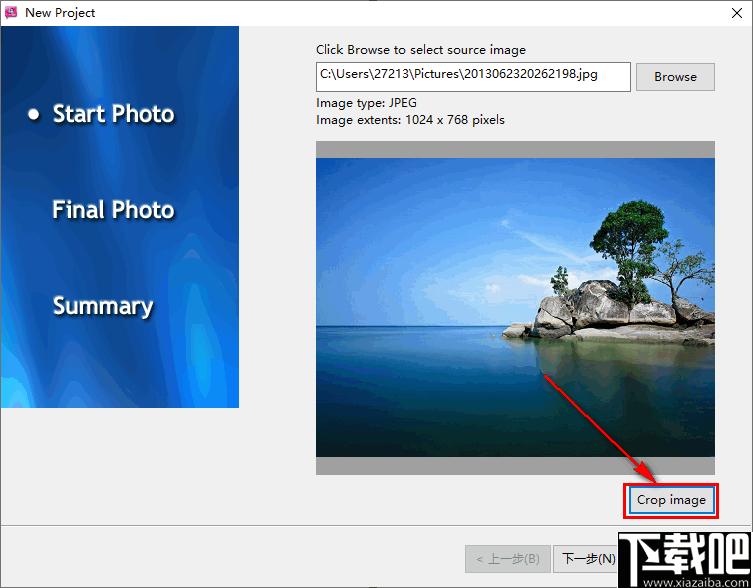Click the 下载吧 watermark logo
Image resolution: width=753 pixels, height=588 pixels.
[685, 560]
